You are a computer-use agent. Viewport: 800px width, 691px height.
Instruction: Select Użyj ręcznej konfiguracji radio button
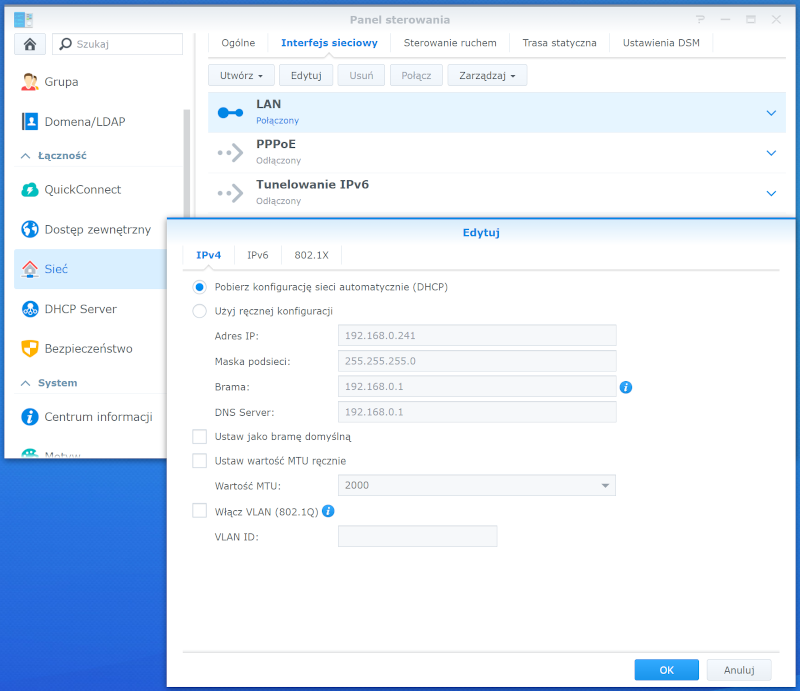click(x=200, y=311)
